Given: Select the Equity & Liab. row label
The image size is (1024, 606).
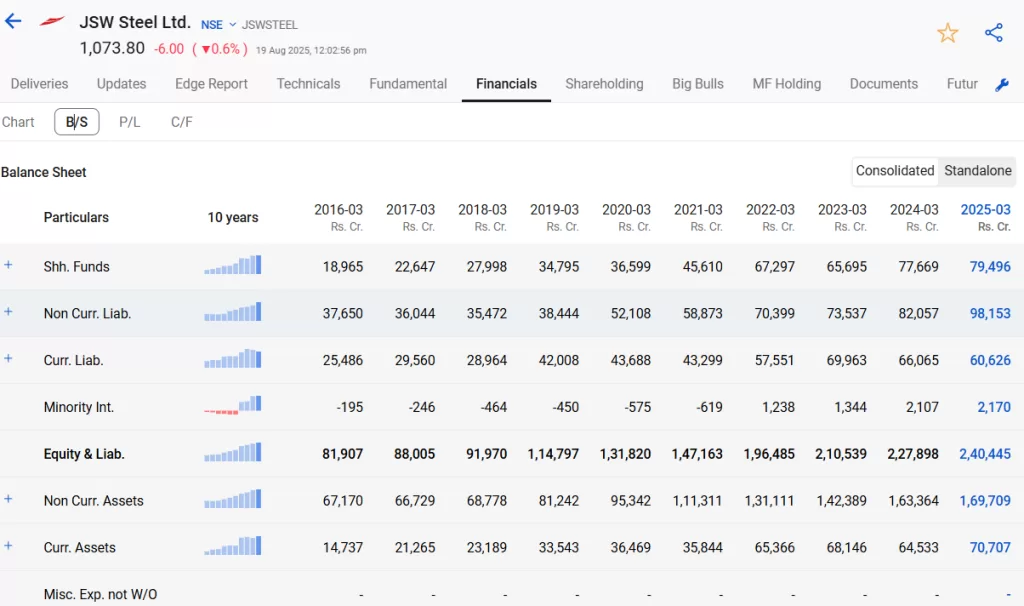Looking at the screenshot, I should (x=84, y=454).
